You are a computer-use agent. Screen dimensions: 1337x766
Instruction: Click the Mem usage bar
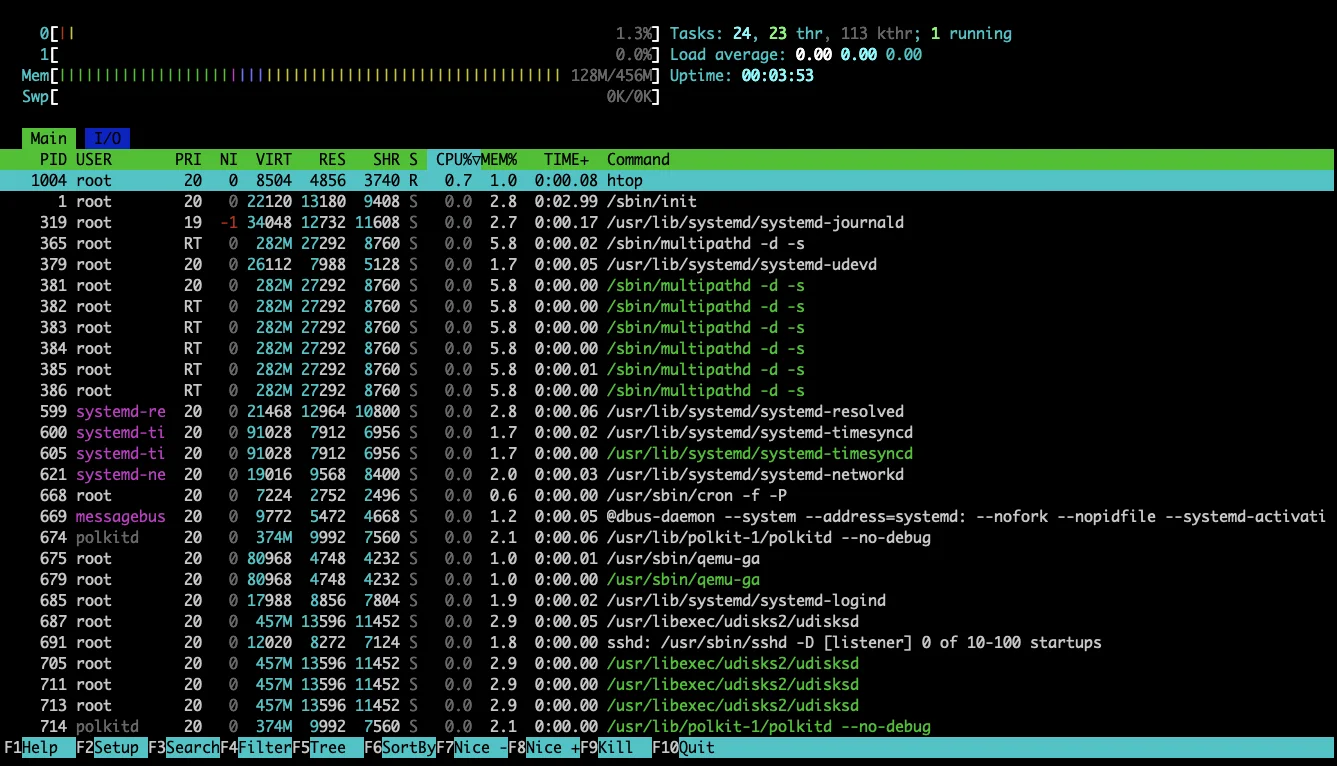click(x=341, y=76)
